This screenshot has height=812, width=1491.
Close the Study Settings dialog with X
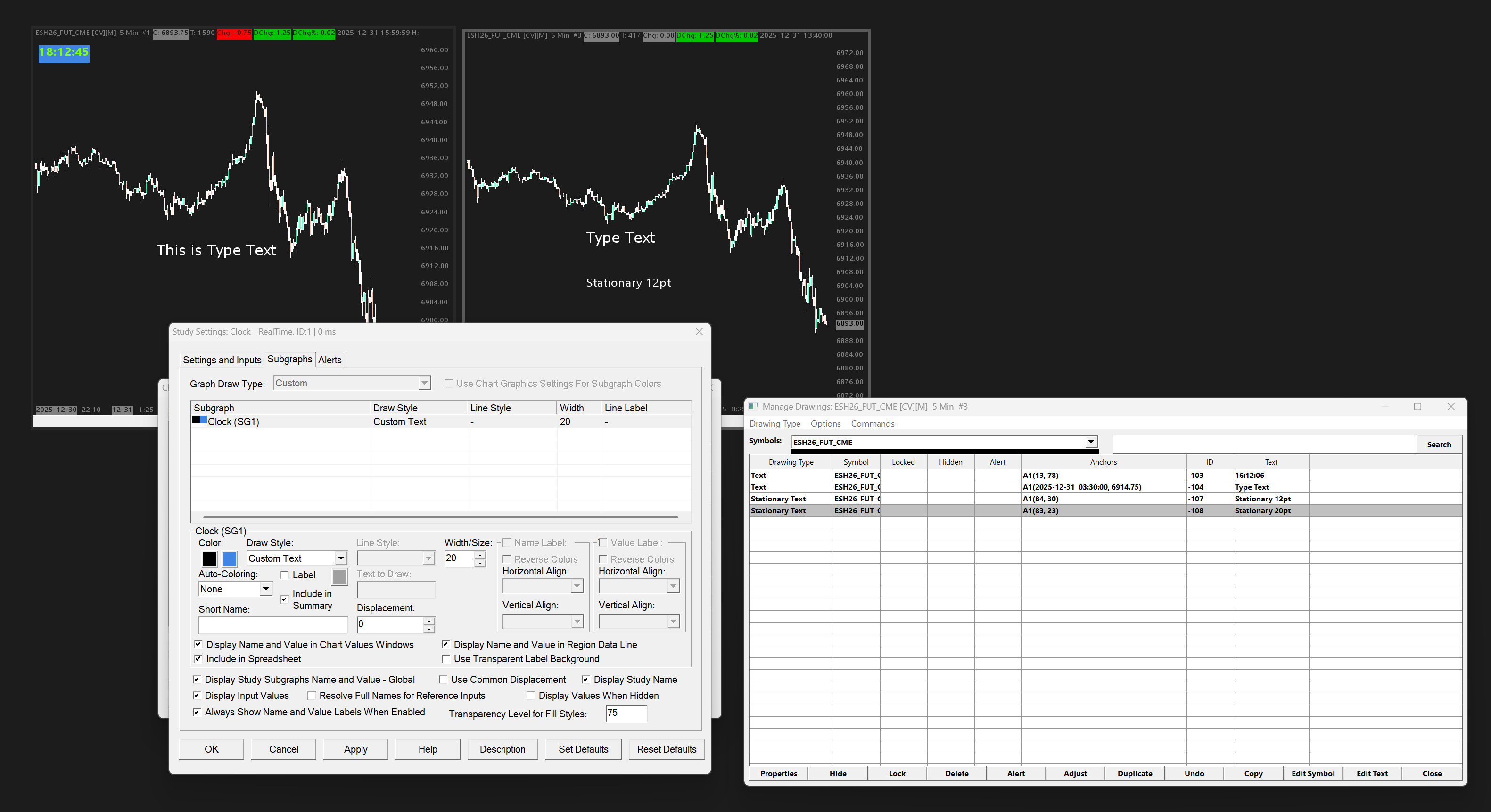[699, 332]
